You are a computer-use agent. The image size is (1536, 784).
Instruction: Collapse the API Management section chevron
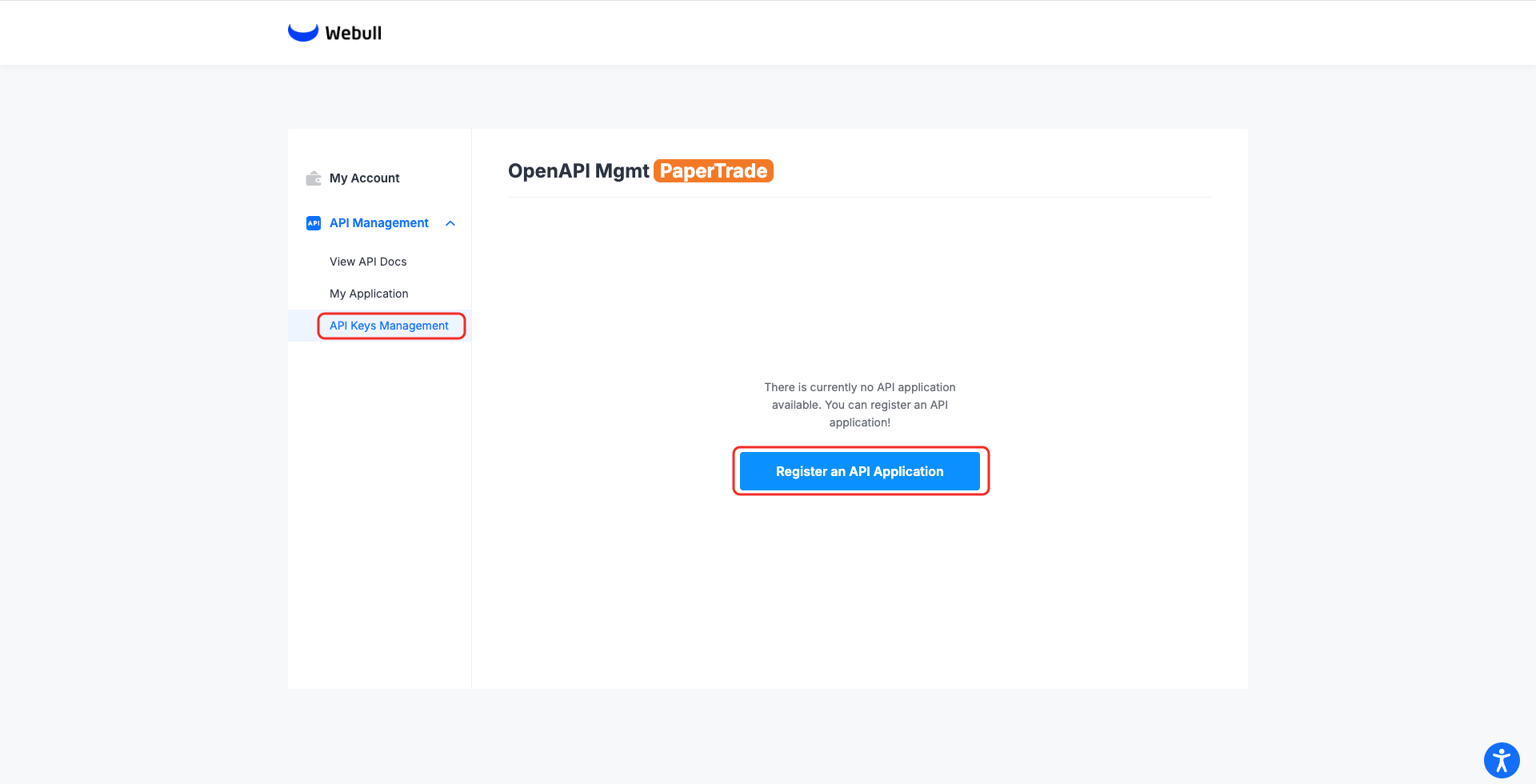pyautogui.click(x=450, y=223)
